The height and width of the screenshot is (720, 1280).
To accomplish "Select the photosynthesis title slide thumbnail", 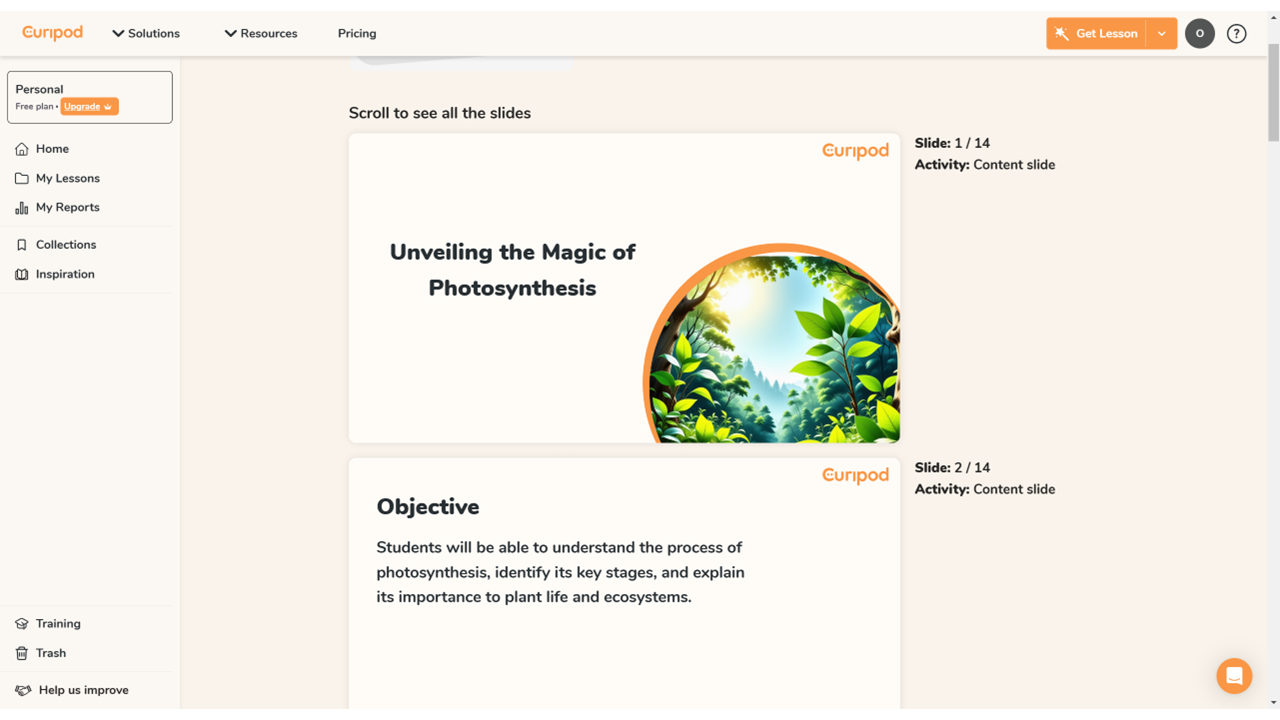I will pyautogui.click(x=624, y=288).
